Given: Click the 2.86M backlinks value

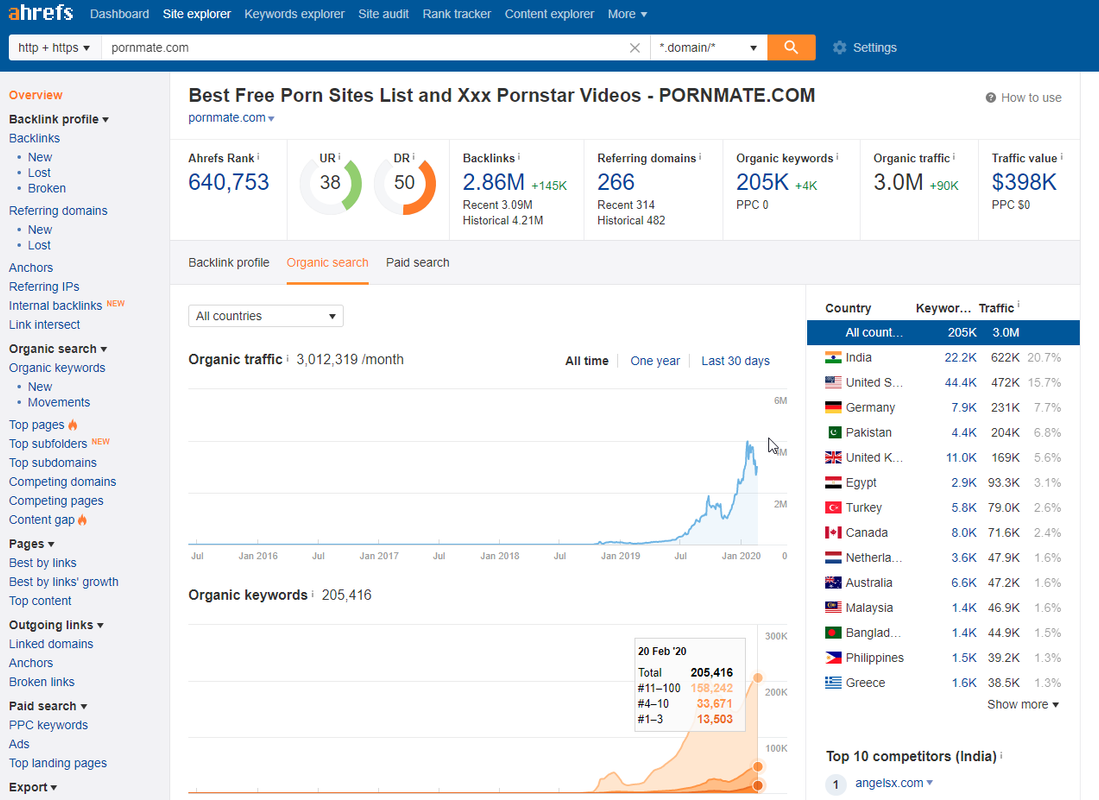Looking at the screenshot, I should (x=493, y=182).
